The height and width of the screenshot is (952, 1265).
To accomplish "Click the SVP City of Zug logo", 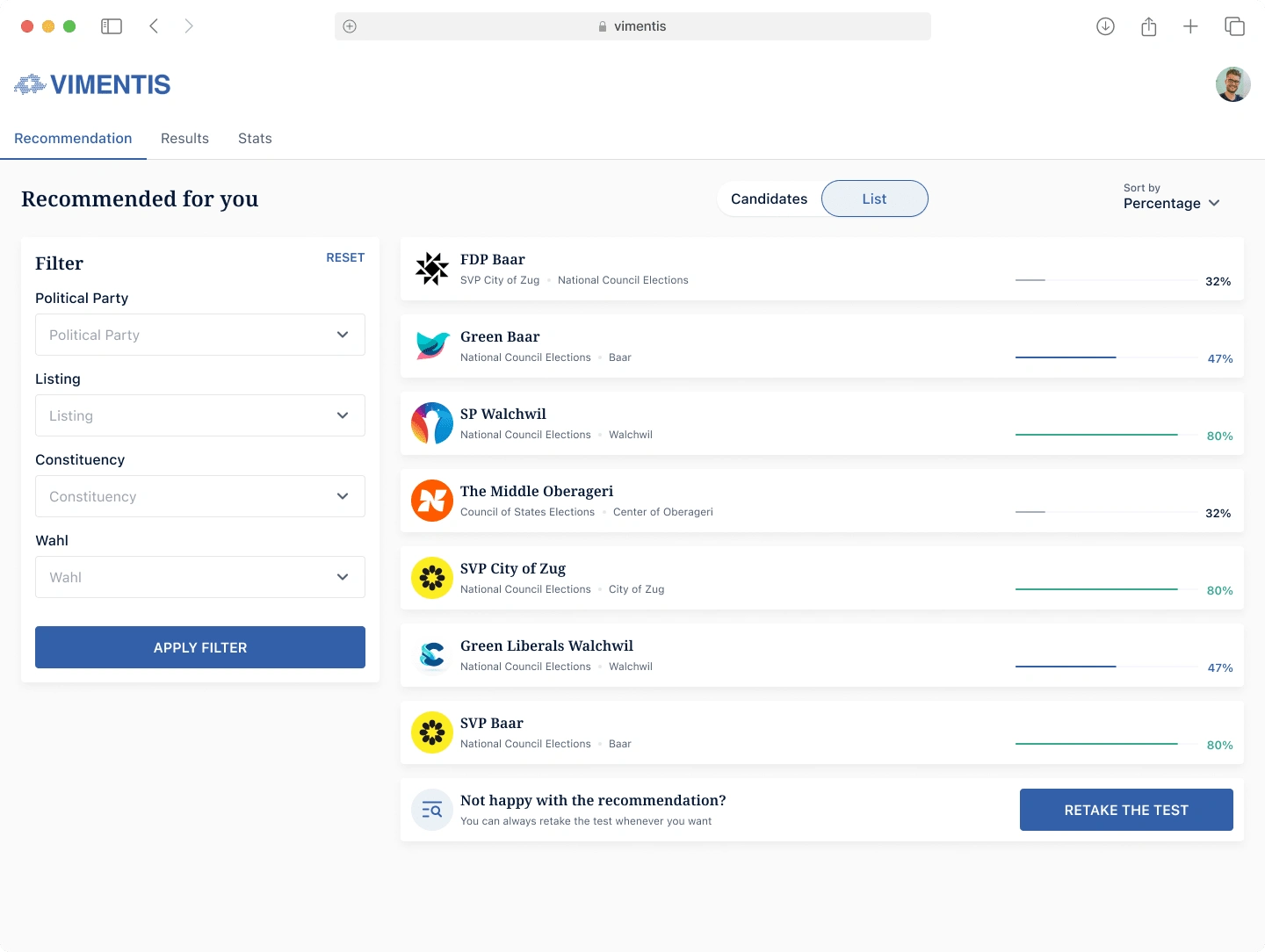I will 432,578.
